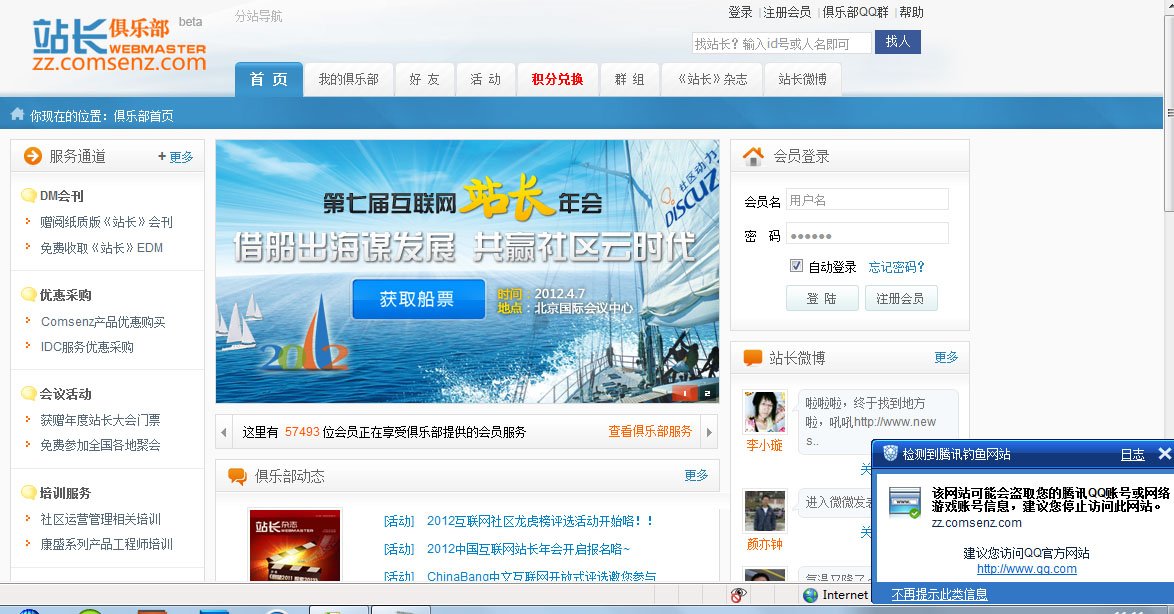Open the 站长微博 tab
The height and width of the screenshot is (614, 1174).
802,79
